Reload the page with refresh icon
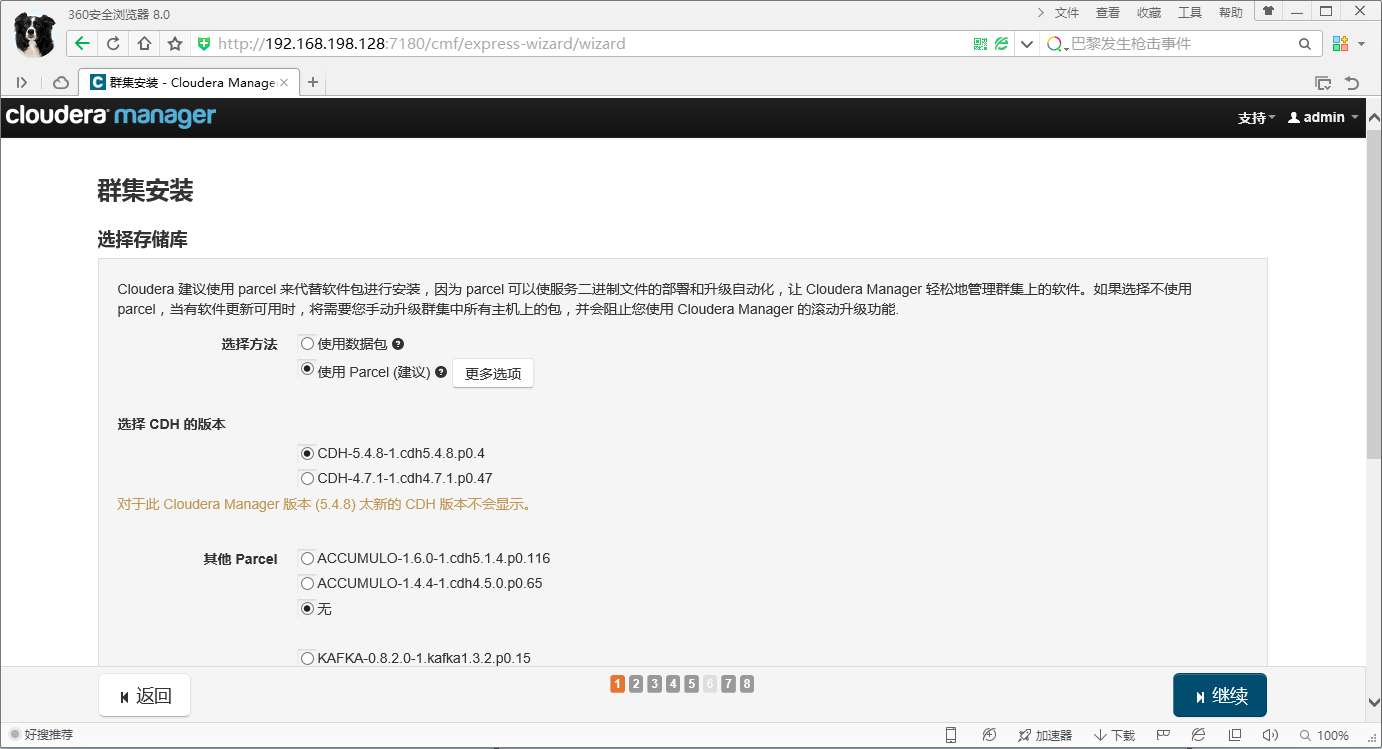Screen dimensions: 1382x749 pyautogui.click(x=113, y=44)
